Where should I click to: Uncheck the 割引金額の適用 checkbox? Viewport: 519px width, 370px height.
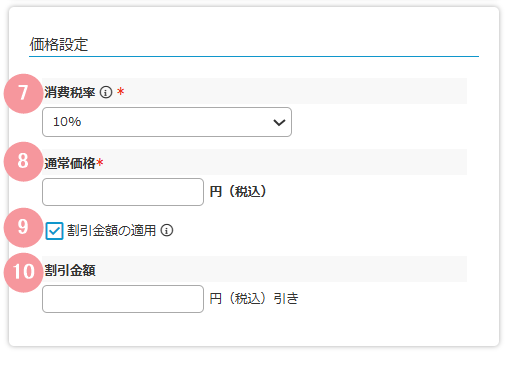point(54,231)
